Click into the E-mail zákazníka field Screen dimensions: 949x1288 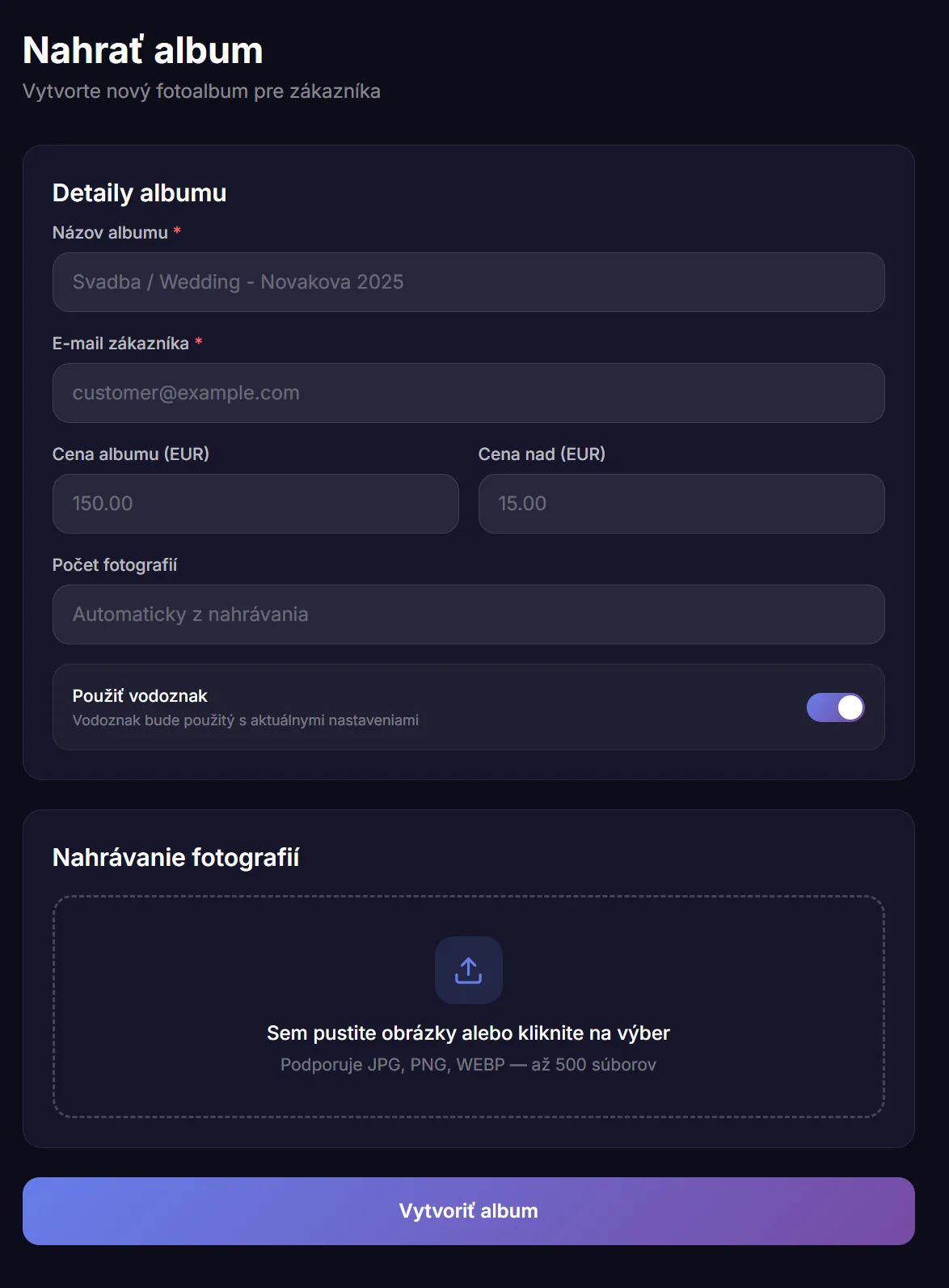pos(468,393)
